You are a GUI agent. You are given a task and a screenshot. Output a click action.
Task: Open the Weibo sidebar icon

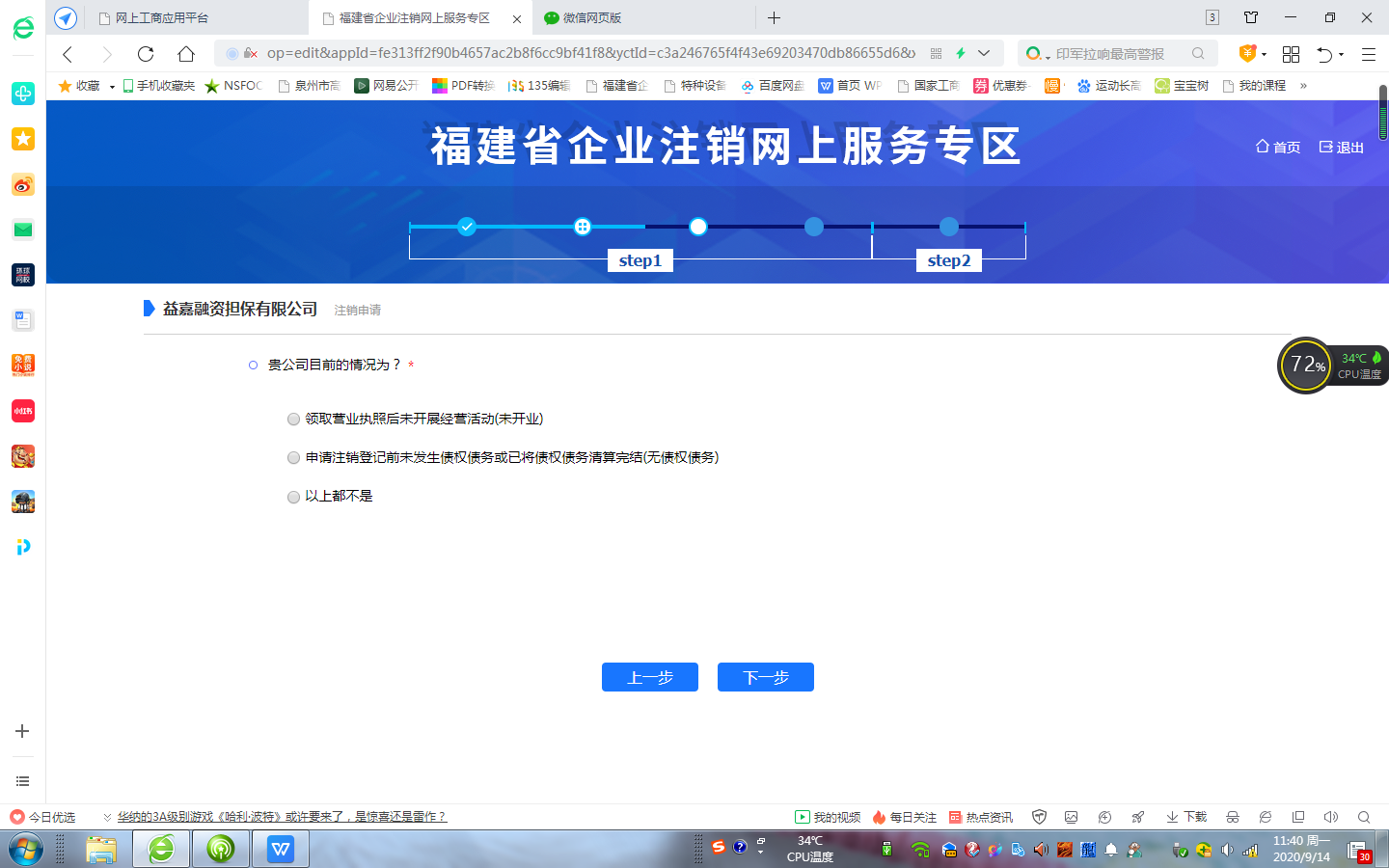click(23, 184)
